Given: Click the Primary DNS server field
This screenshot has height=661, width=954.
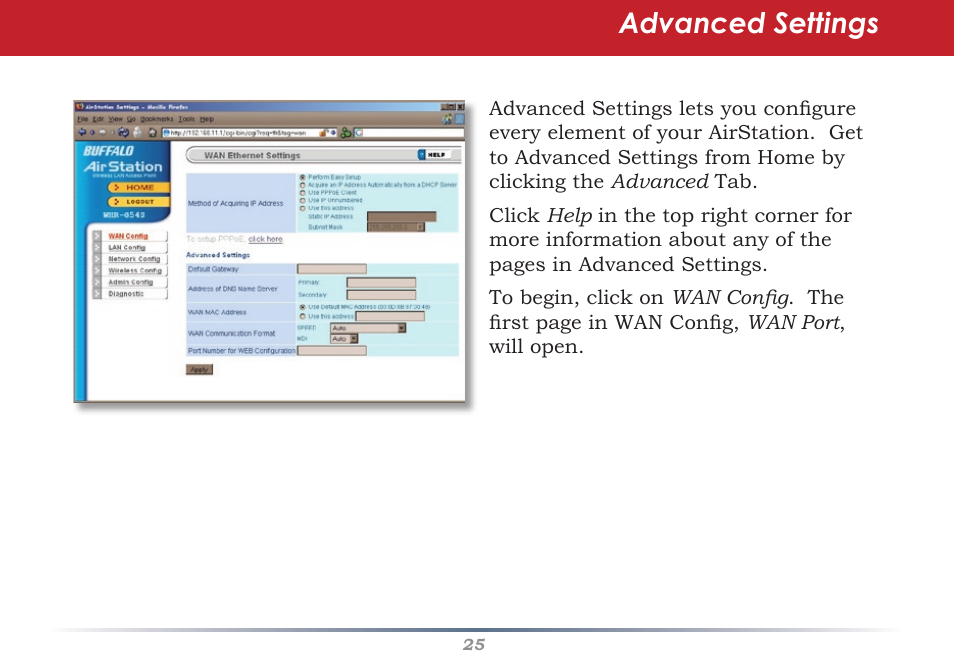Looking at the screenshot, I should click(x=381, y=282).
